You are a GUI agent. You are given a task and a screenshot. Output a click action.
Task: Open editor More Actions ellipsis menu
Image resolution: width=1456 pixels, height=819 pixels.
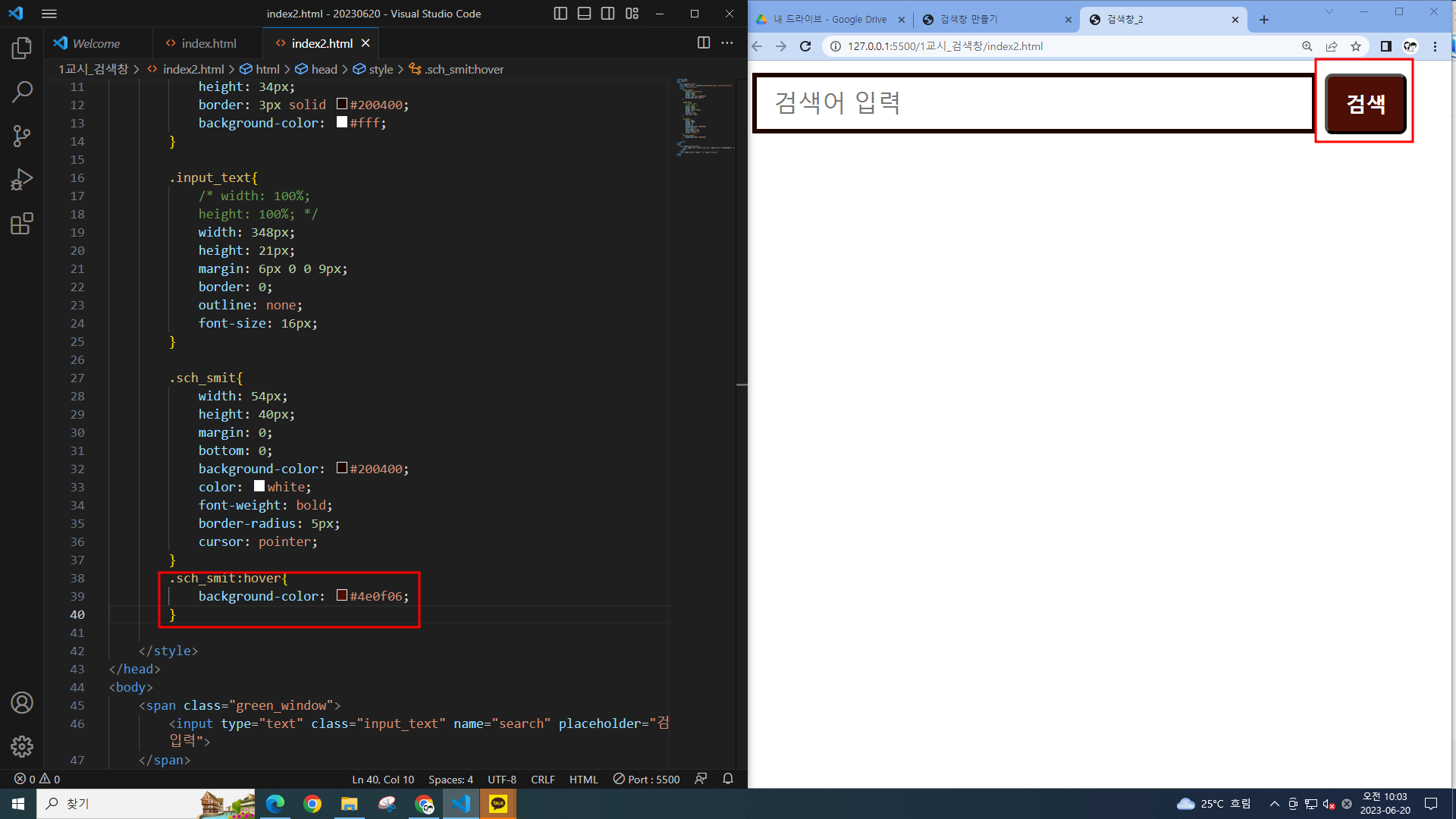coord(727,43)
